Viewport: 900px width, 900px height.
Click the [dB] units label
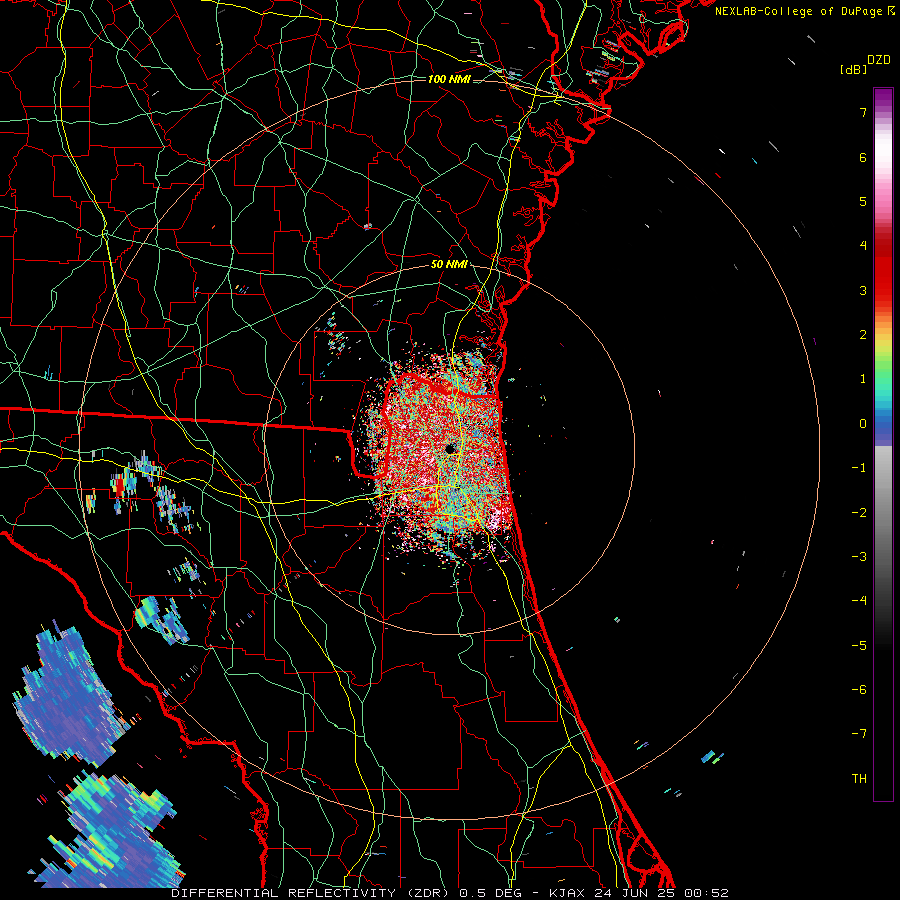[x=854, y=69]
